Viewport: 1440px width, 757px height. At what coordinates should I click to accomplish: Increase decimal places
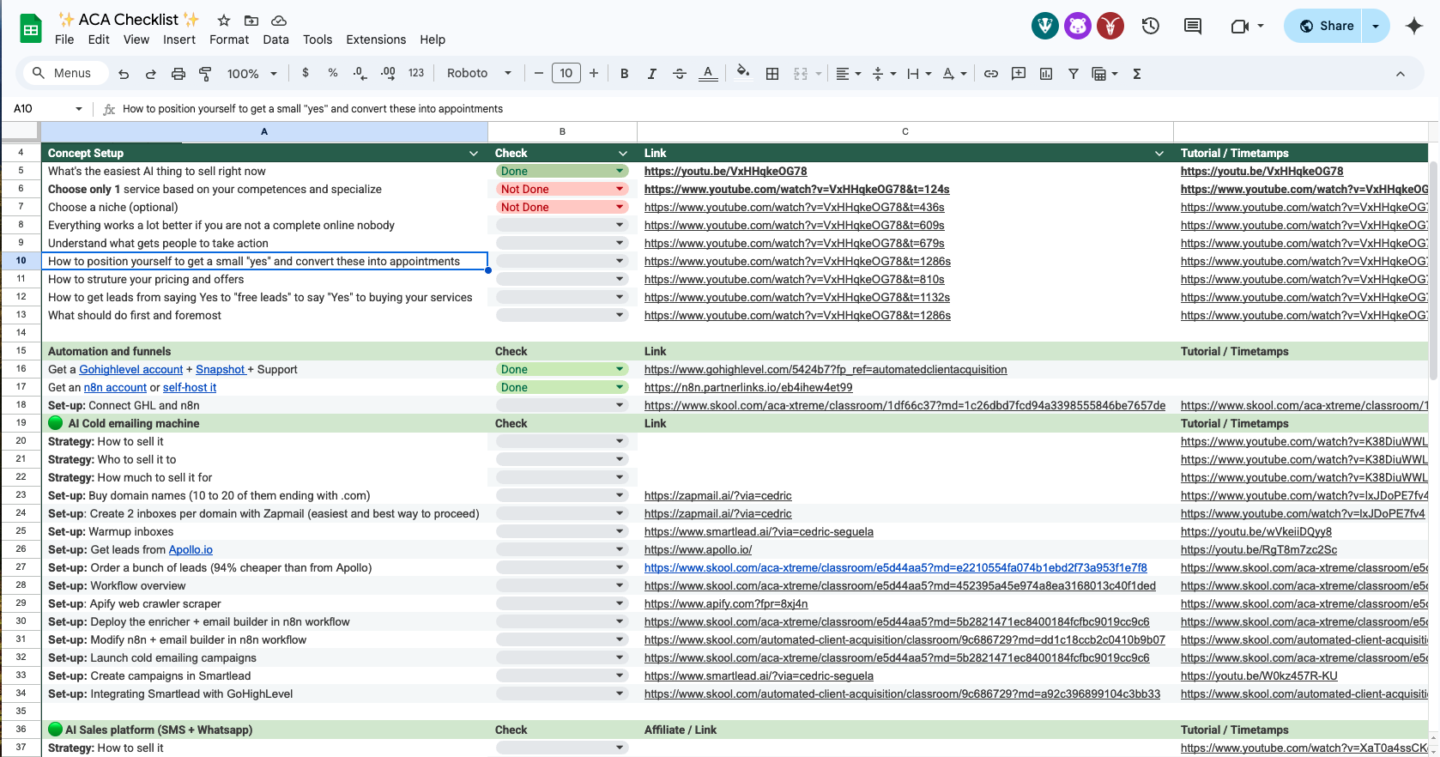[388, 73]
